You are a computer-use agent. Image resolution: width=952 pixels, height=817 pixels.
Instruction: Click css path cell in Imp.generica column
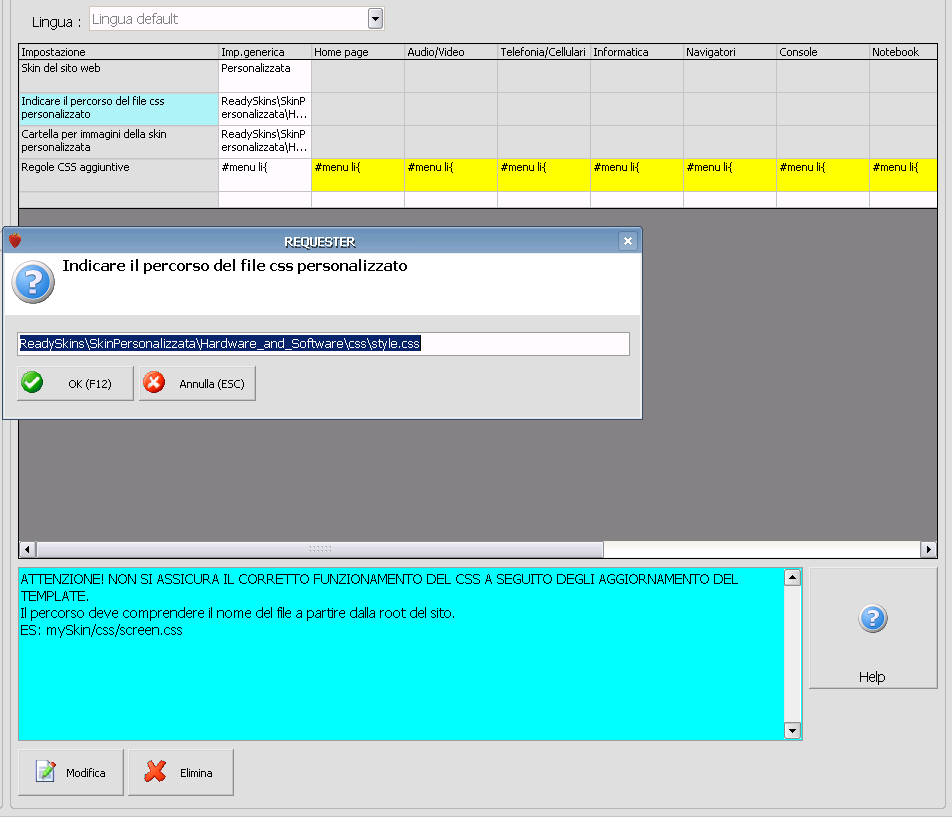[x=265, y=109]
